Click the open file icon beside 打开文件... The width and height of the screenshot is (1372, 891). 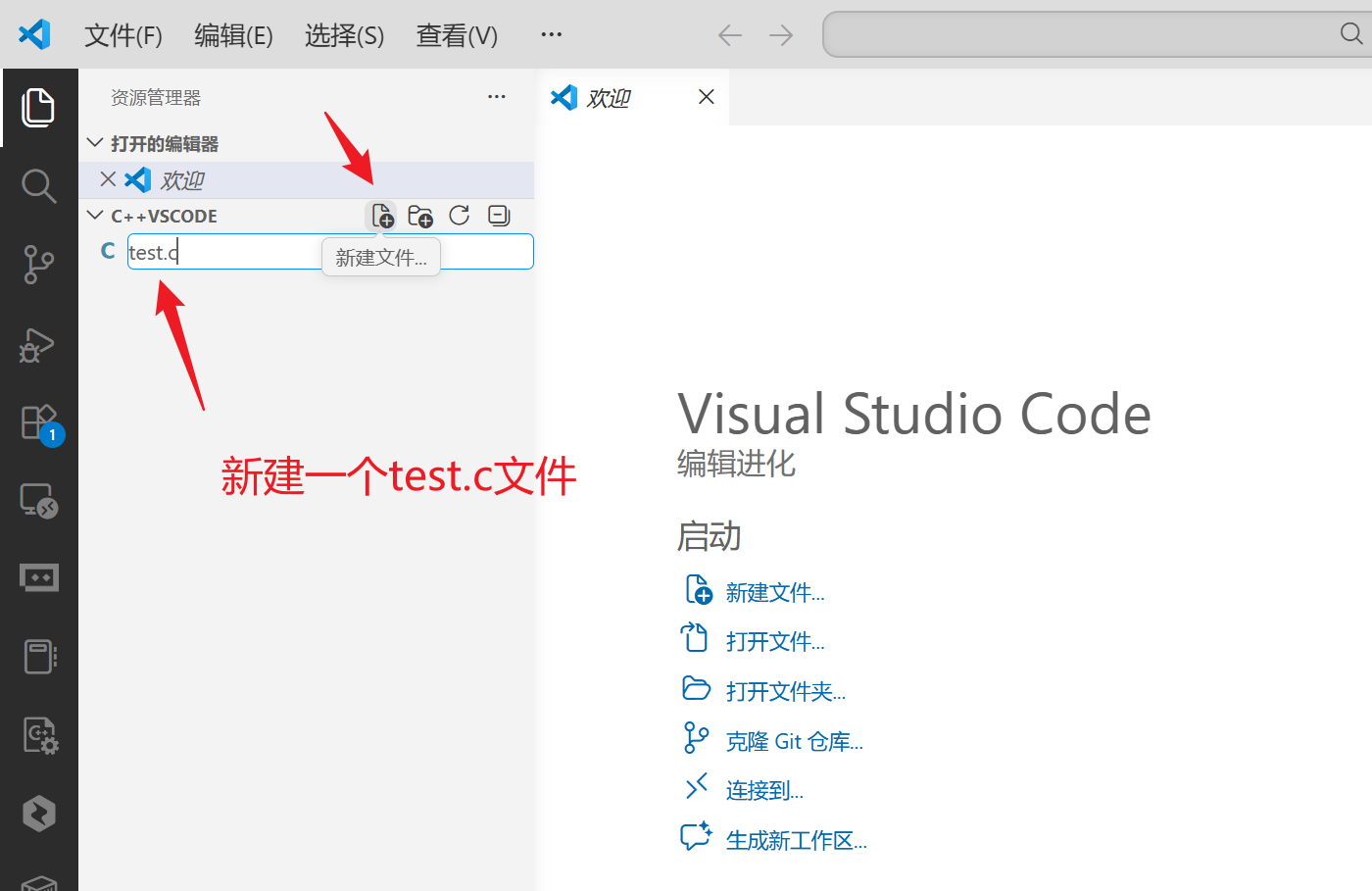(x=695, y=638)
